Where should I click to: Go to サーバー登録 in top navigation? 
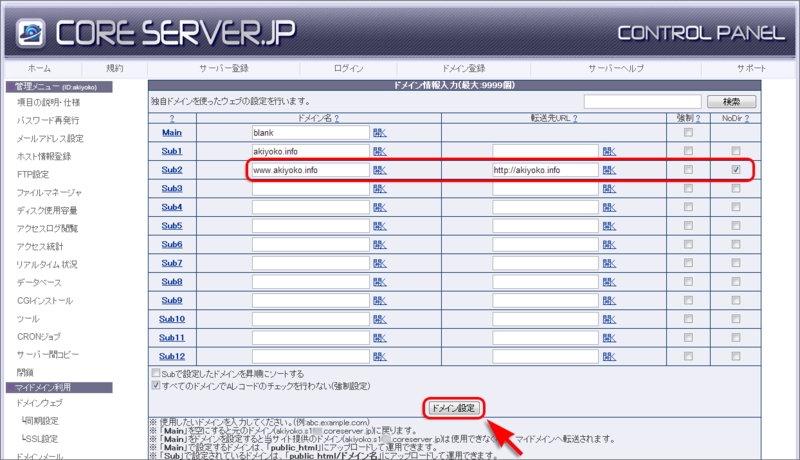(x=223, y=68)
